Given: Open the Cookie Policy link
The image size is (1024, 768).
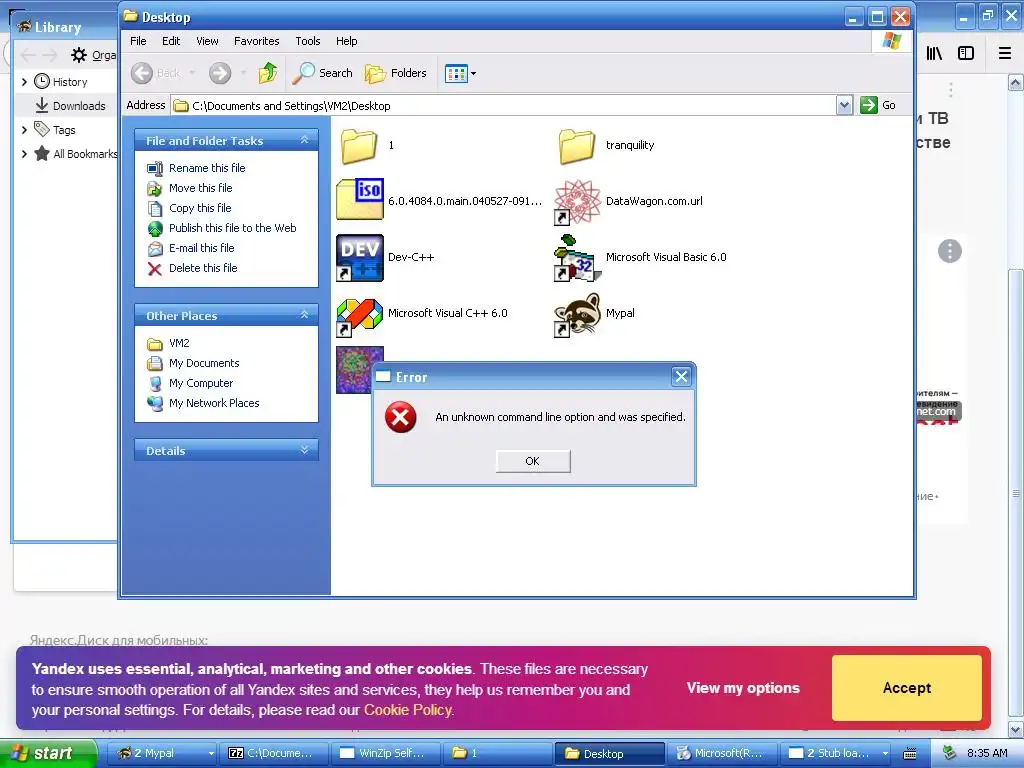Looking at the screenshot, I should [408, 710].
